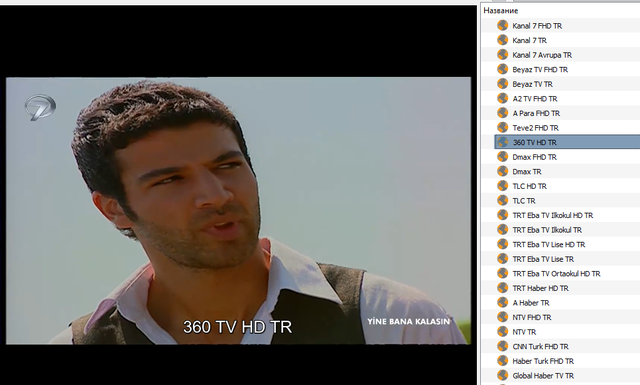640x385 pixels.
Task: Select channel Kanal 7 TR
Action: (x=529, y=40)
